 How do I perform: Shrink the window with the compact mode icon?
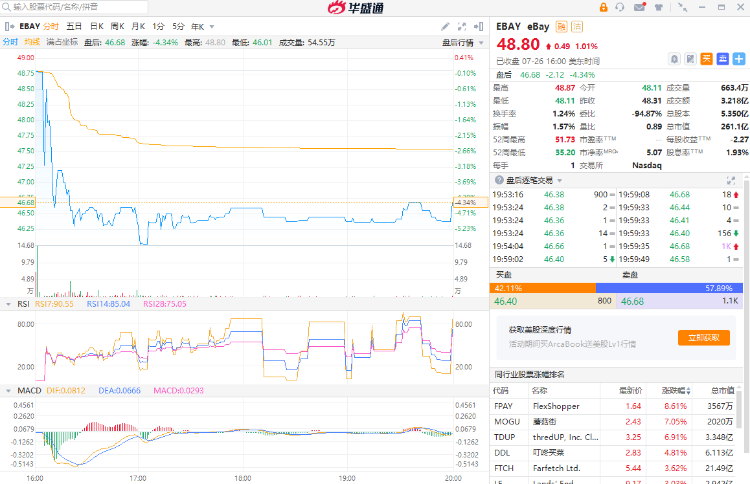click(x=683, y=7)
